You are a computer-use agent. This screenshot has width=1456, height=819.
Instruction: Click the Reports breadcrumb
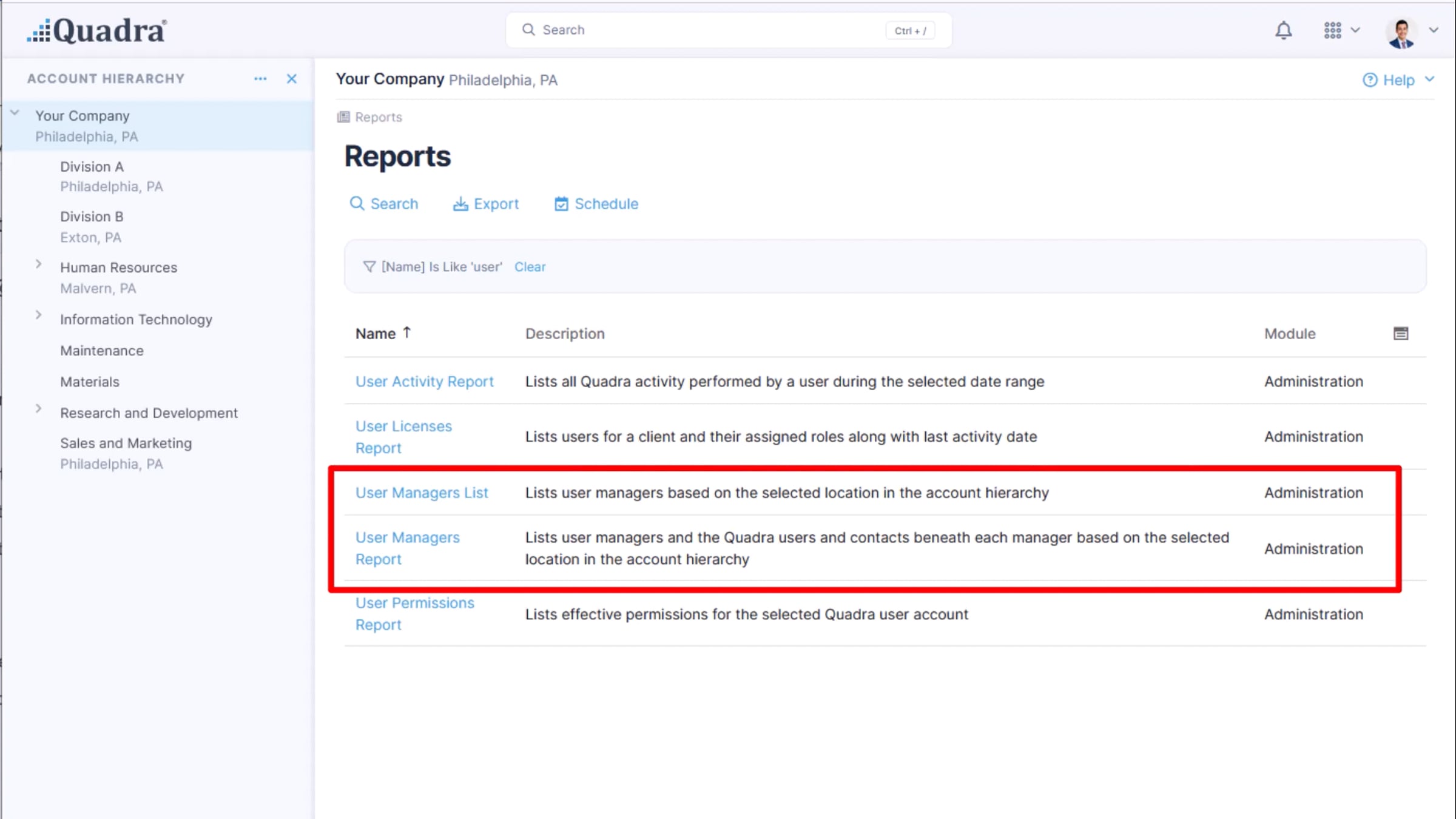[370, 117]
